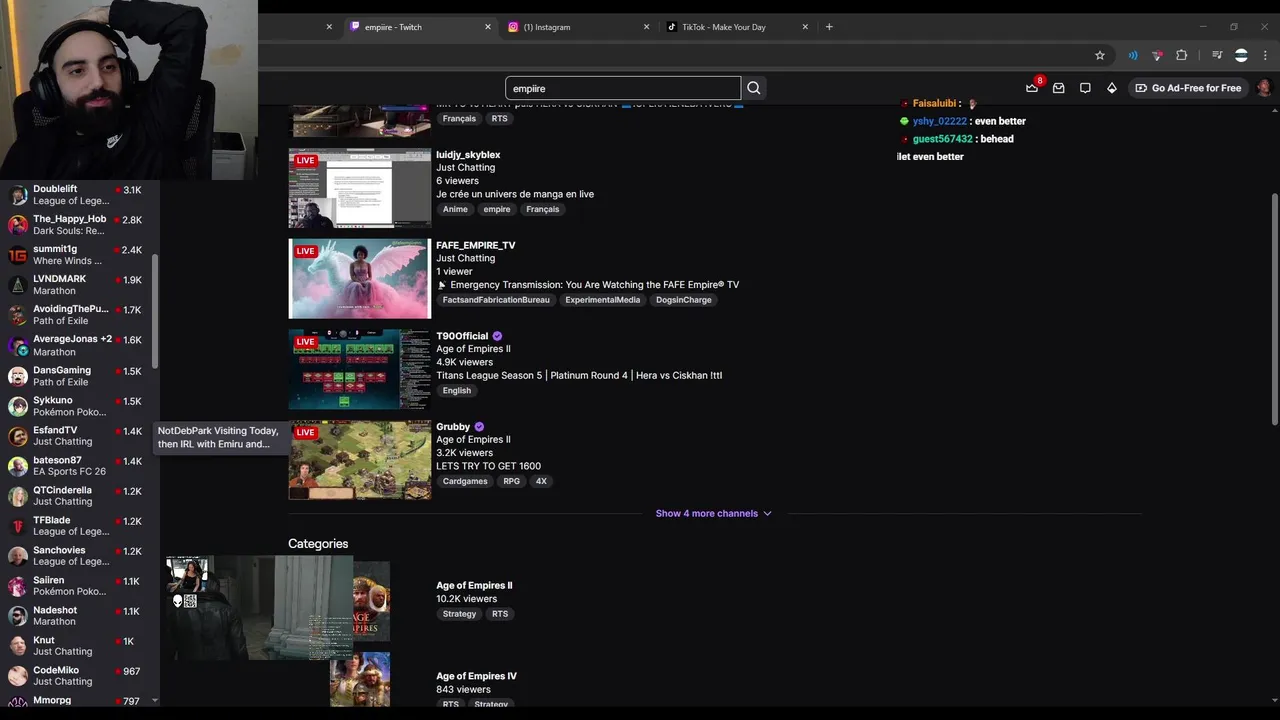The image size is (1280, 720).
Task: Click the blue sound-wave extension icon
Action: click(1133, 55)
